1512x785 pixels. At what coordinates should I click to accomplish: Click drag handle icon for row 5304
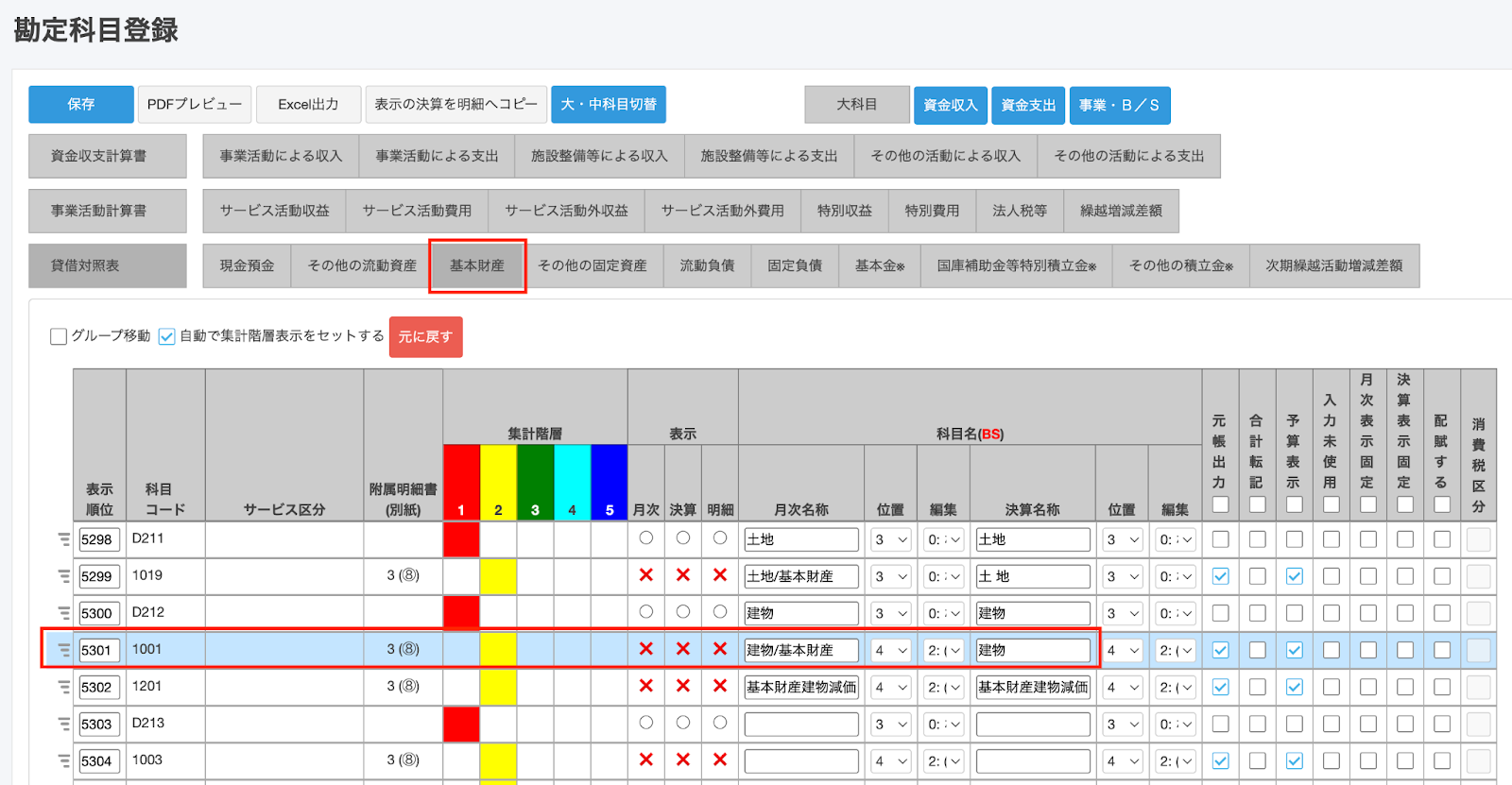pos(63,760)
